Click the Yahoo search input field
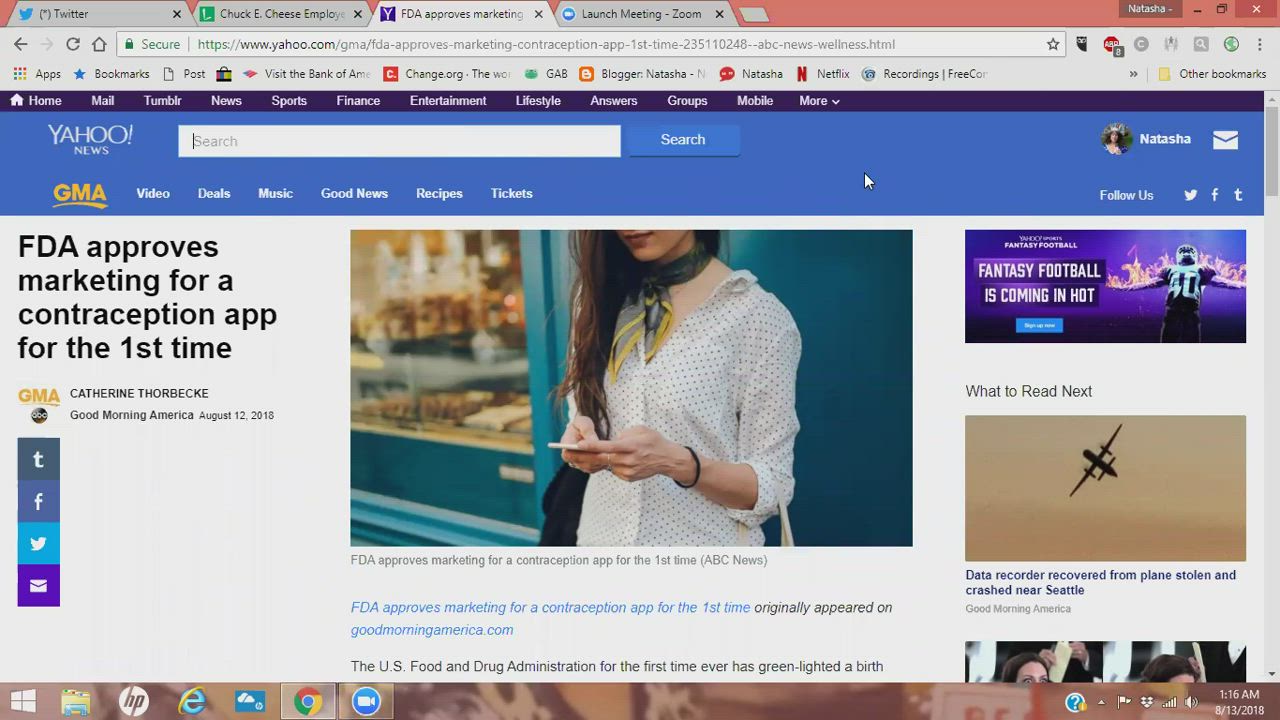The image size is (1280, 720). [x=399, y=141]
